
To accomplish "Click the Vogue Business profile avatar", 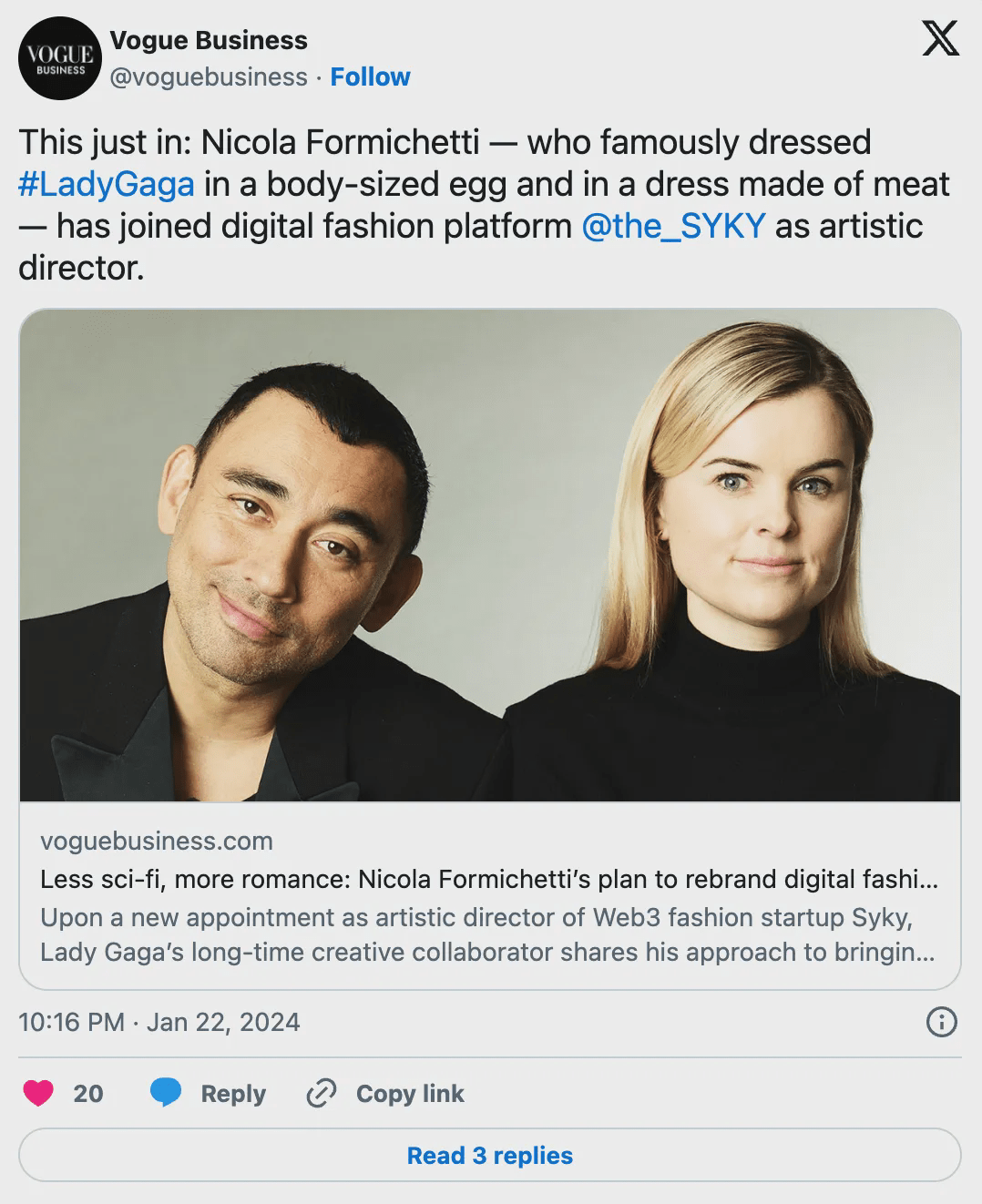I will pos(59,58).
